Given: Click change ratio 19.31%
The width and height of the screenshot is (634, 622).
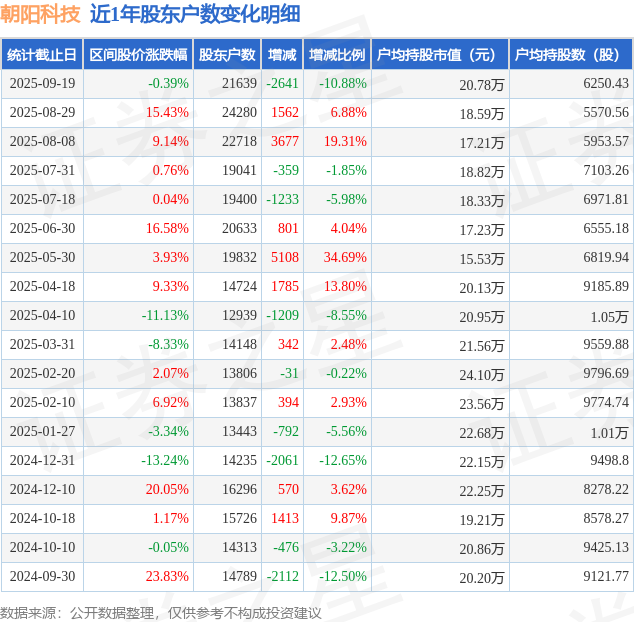Looking at the screenshot, I should pos(345,142).
